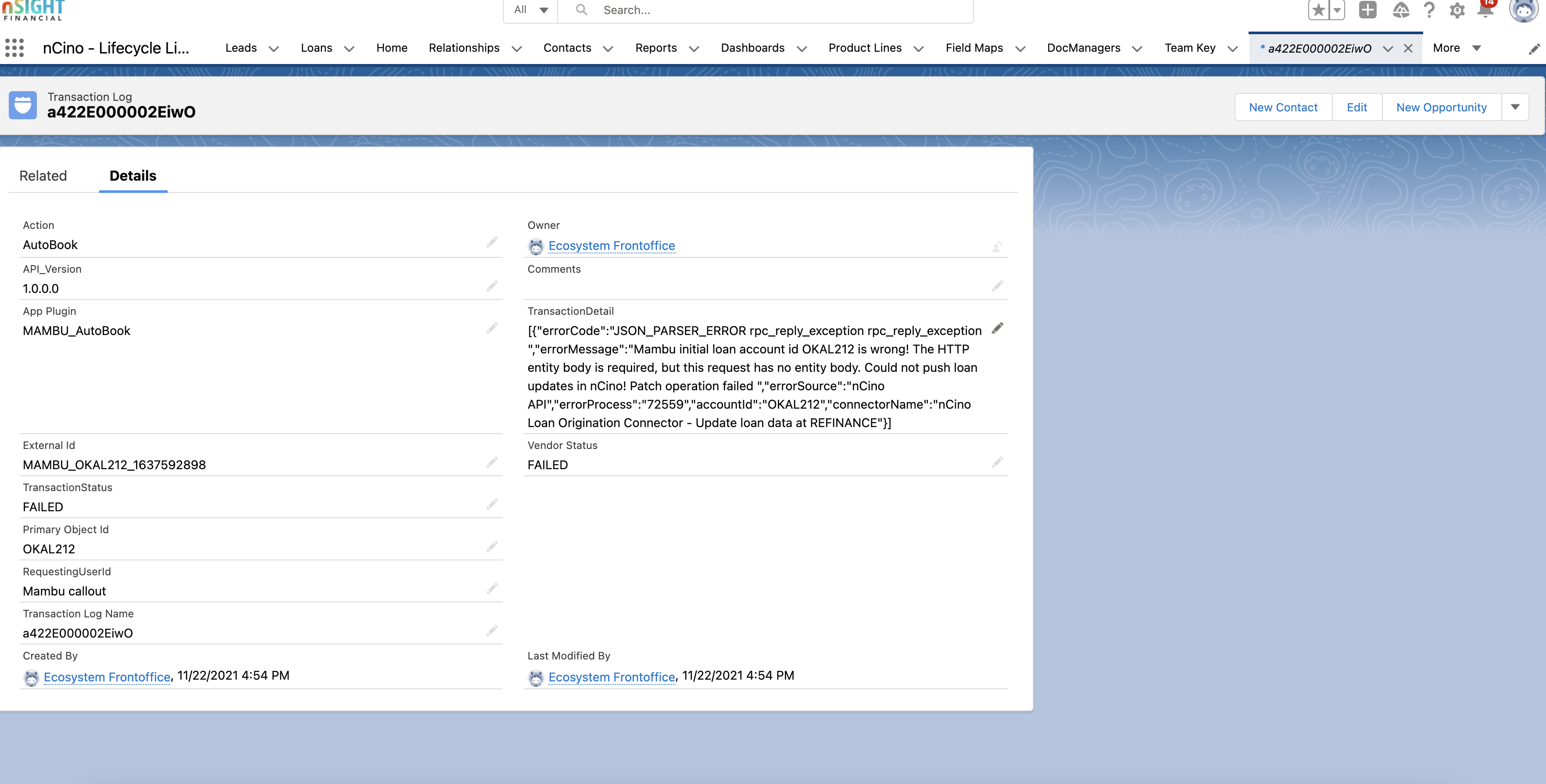
Task: Open the Ecosystem Frontoffice owner link
Action: pos(612,246)
